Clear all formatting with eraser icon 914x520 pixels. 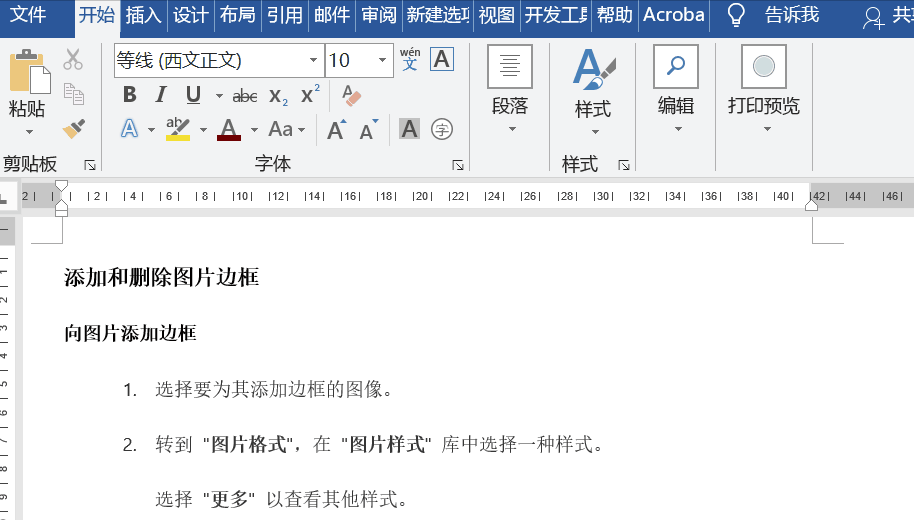(351, 95)
